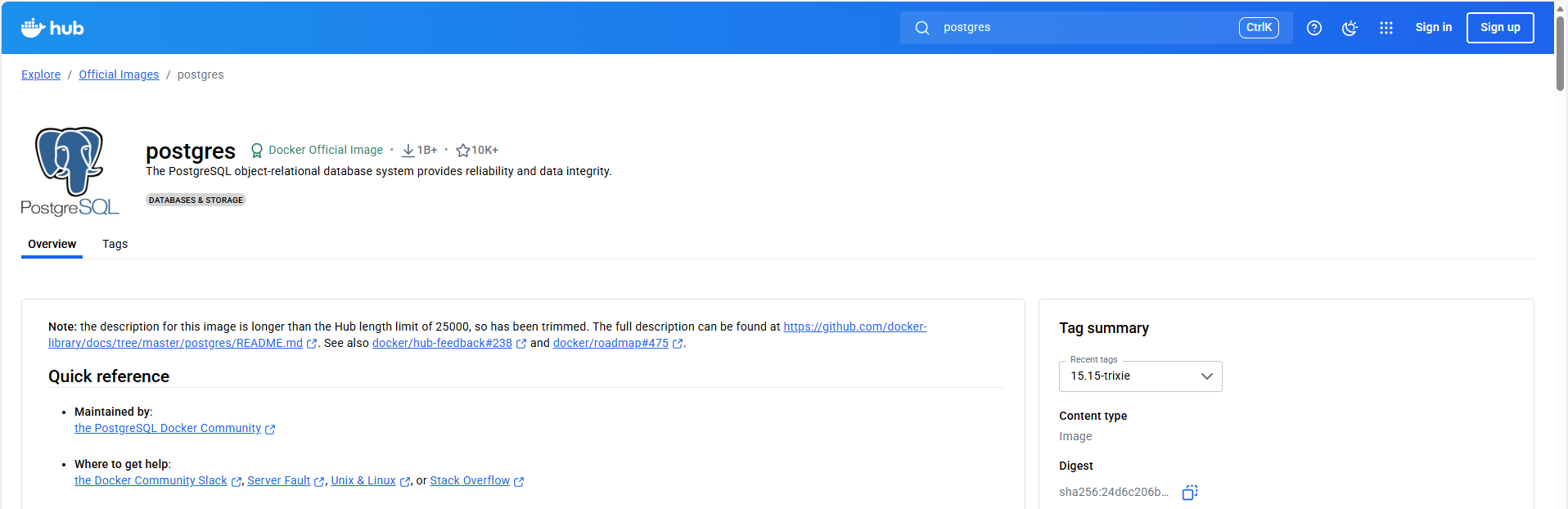Click external link icon after roadmap#475

(x=678, y=344)
